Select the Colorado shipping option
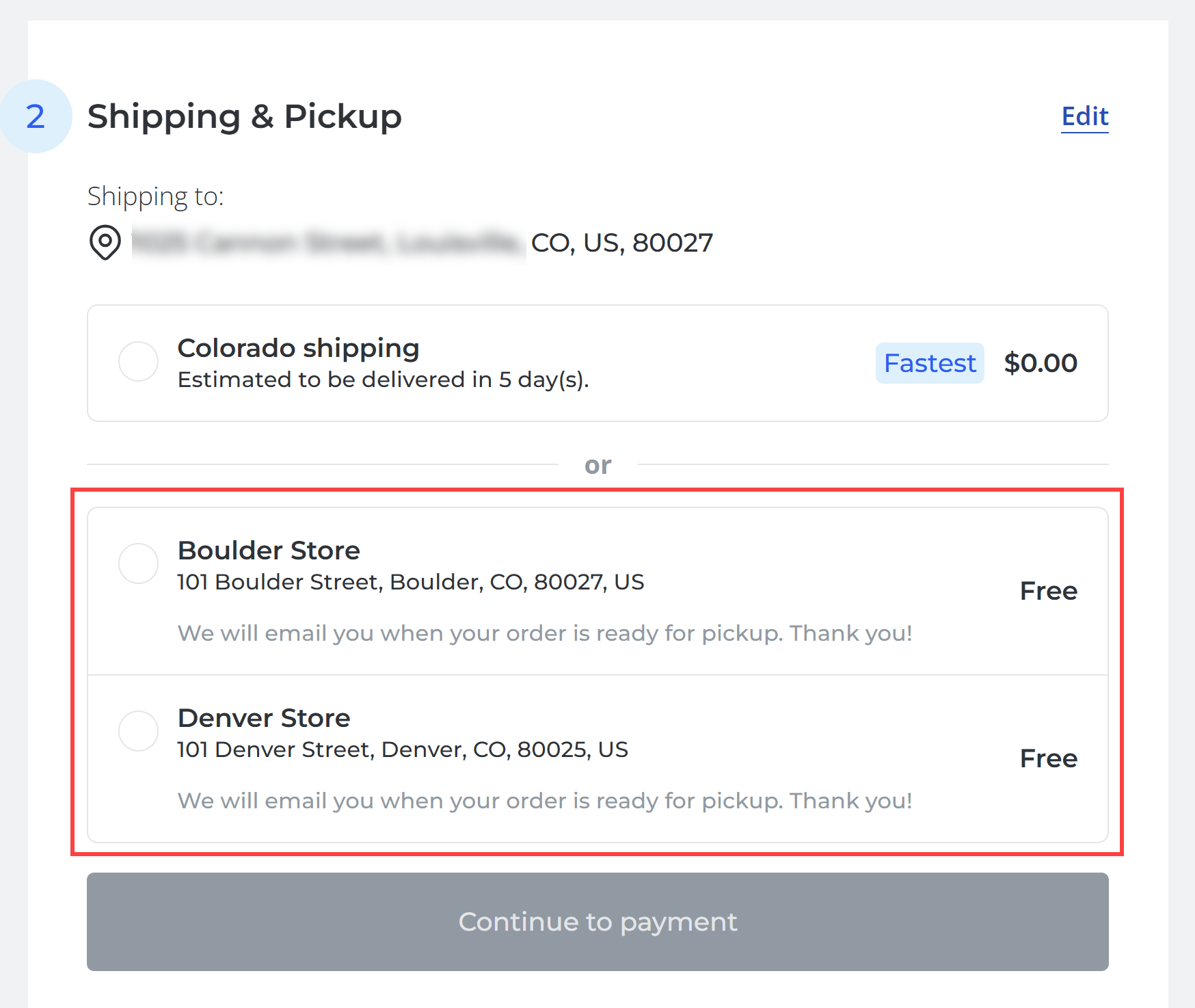1195x1008 pixels. [138, 362]
